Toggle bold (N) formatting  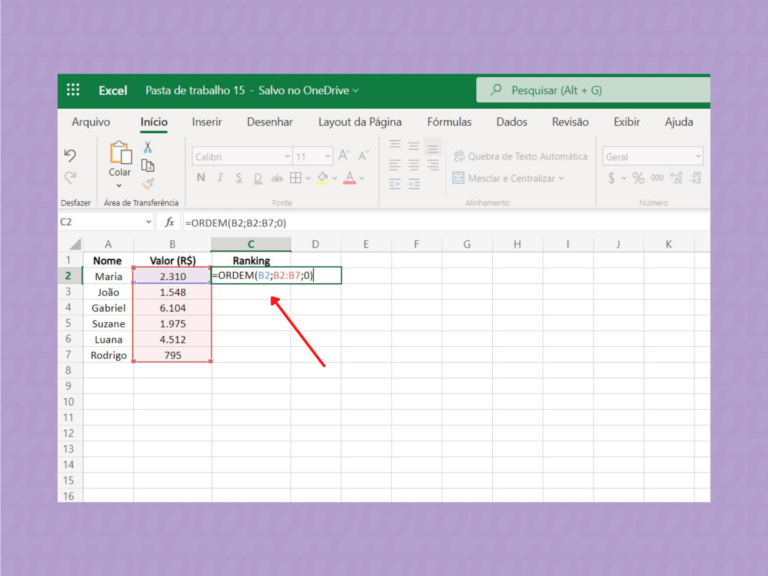(x=201, y=178)
